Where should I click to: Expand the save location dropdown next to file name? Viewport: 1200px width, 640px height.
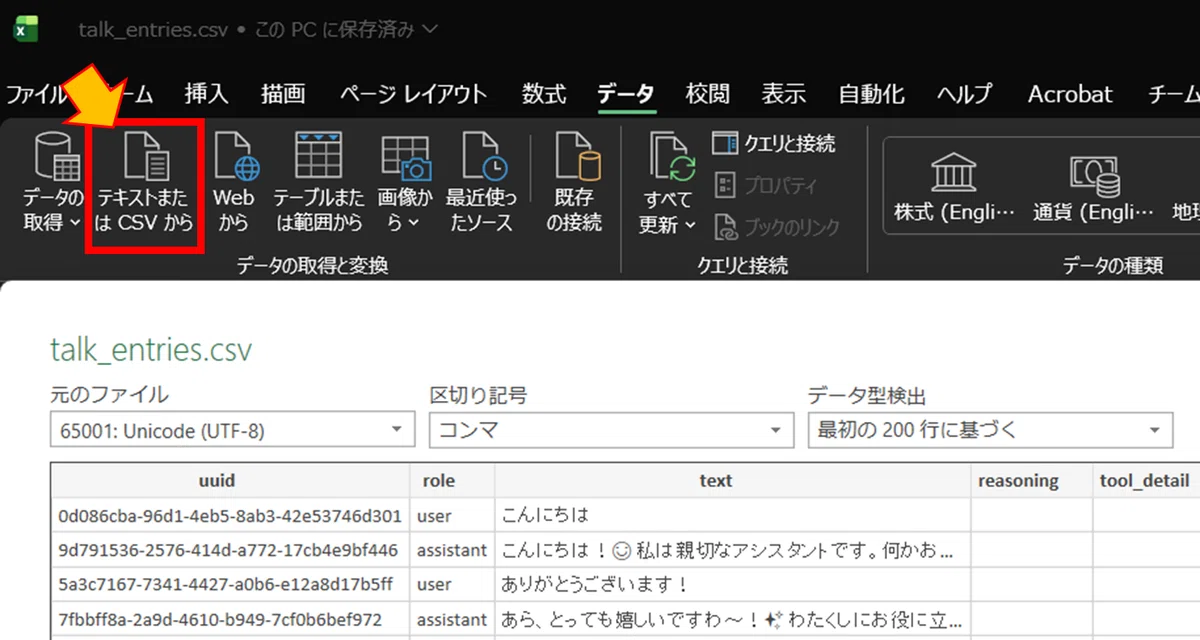click(x=431, y=29)
